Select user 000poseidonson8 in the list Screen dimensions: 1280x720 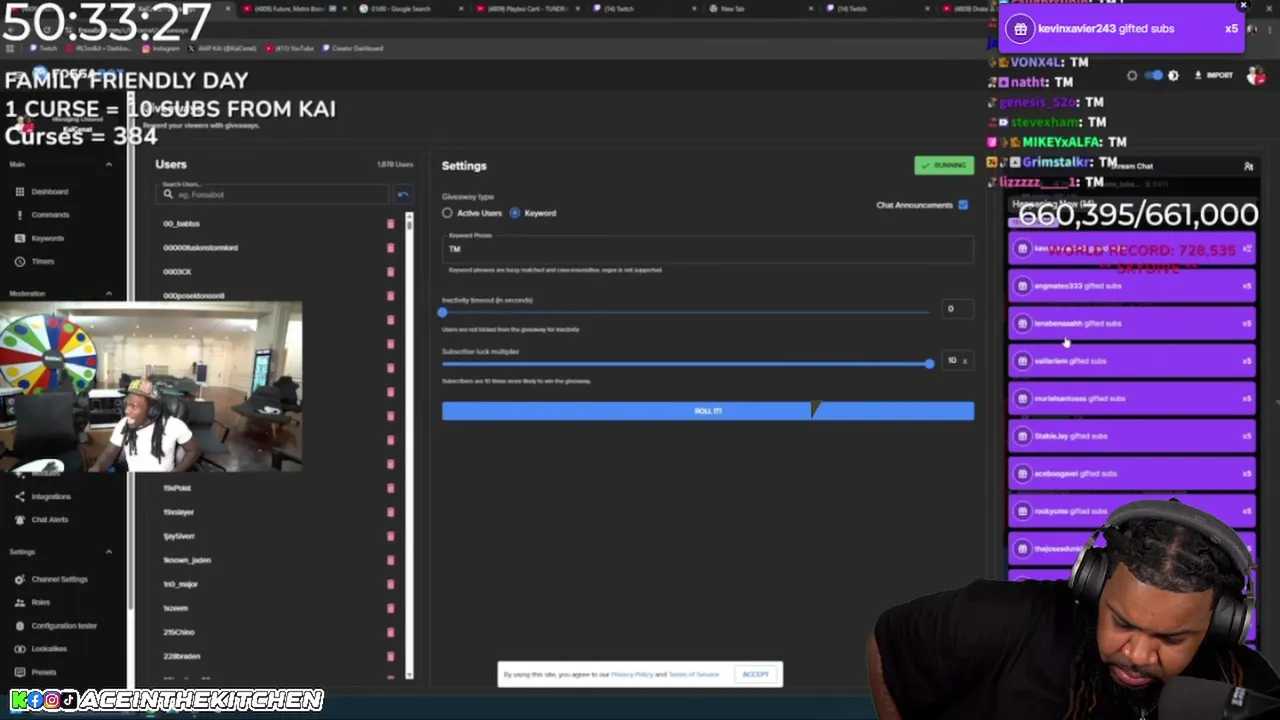tap(194, 296)
